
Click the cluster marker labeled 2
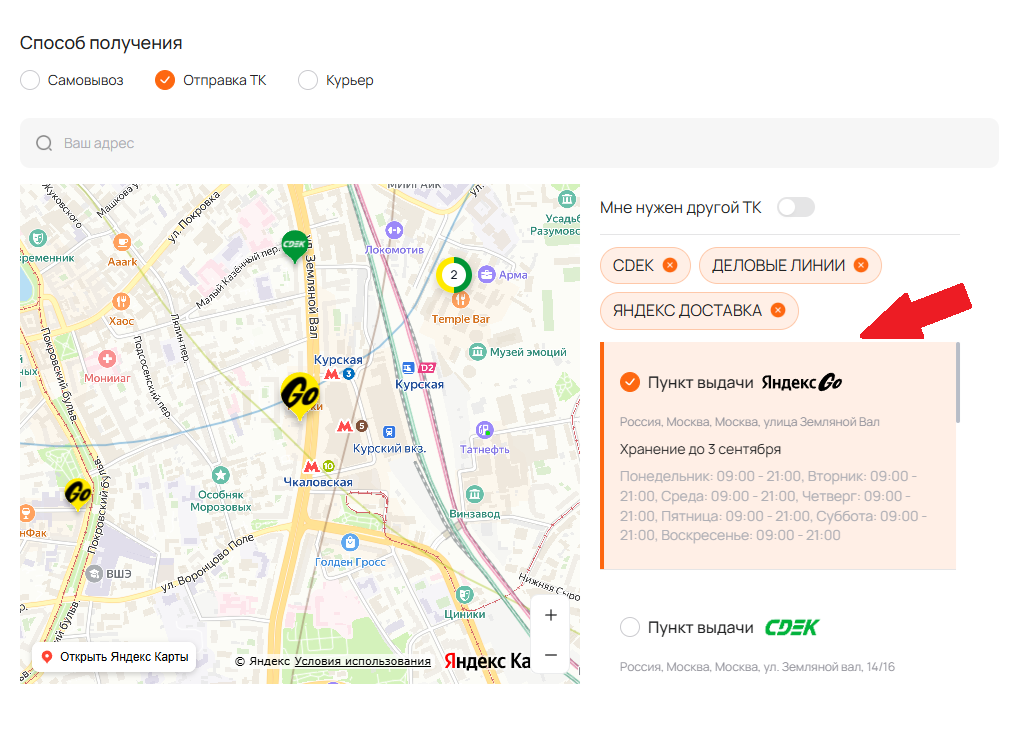coord(453,275)
